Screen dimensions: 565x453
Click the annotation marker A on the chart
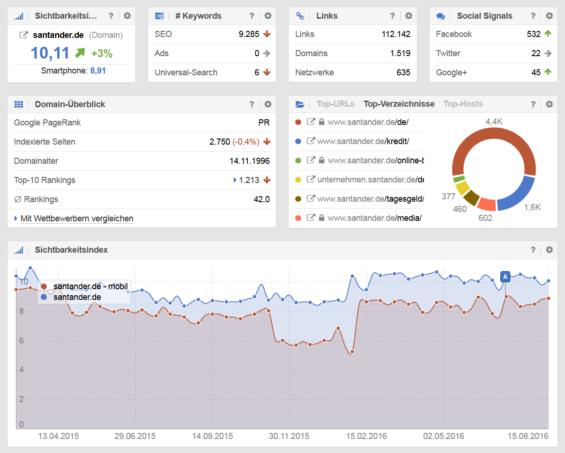(x=505, y=277)
